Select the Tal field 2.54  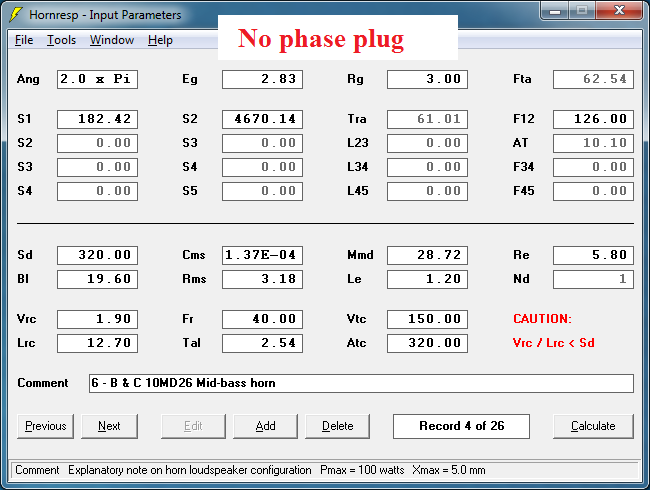[x=262, y=343]
